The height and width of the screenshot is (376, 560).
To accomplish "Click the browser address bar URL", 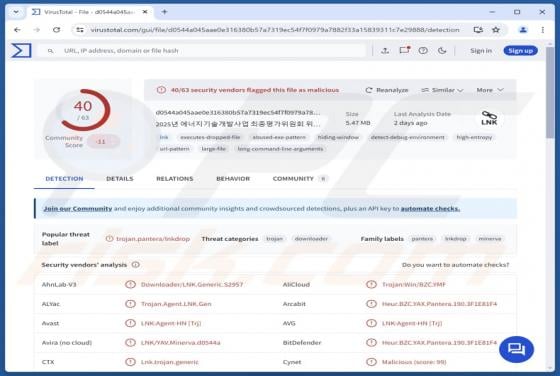I will (275, 30).
